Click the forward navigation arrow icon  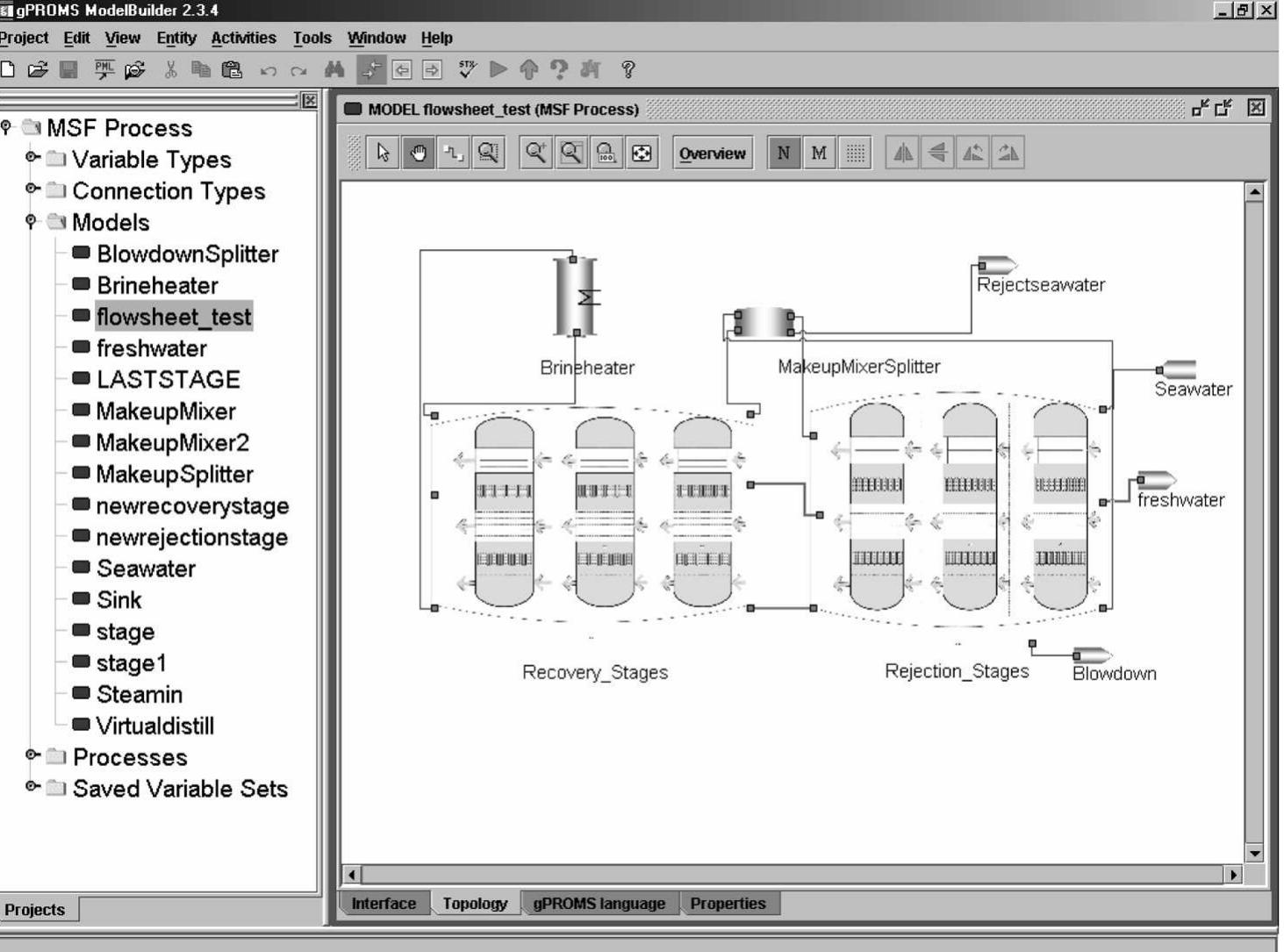pyautogui.click(x=432, y=69)
